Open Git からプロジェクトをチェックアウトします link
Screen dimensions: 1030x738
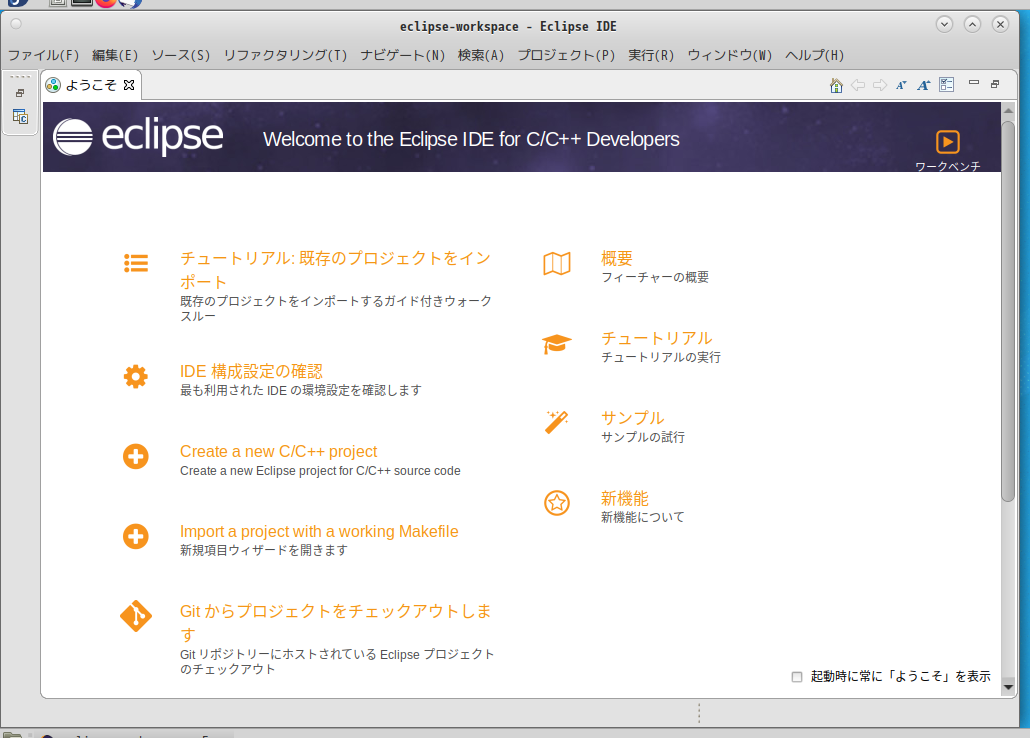(336, 622)
